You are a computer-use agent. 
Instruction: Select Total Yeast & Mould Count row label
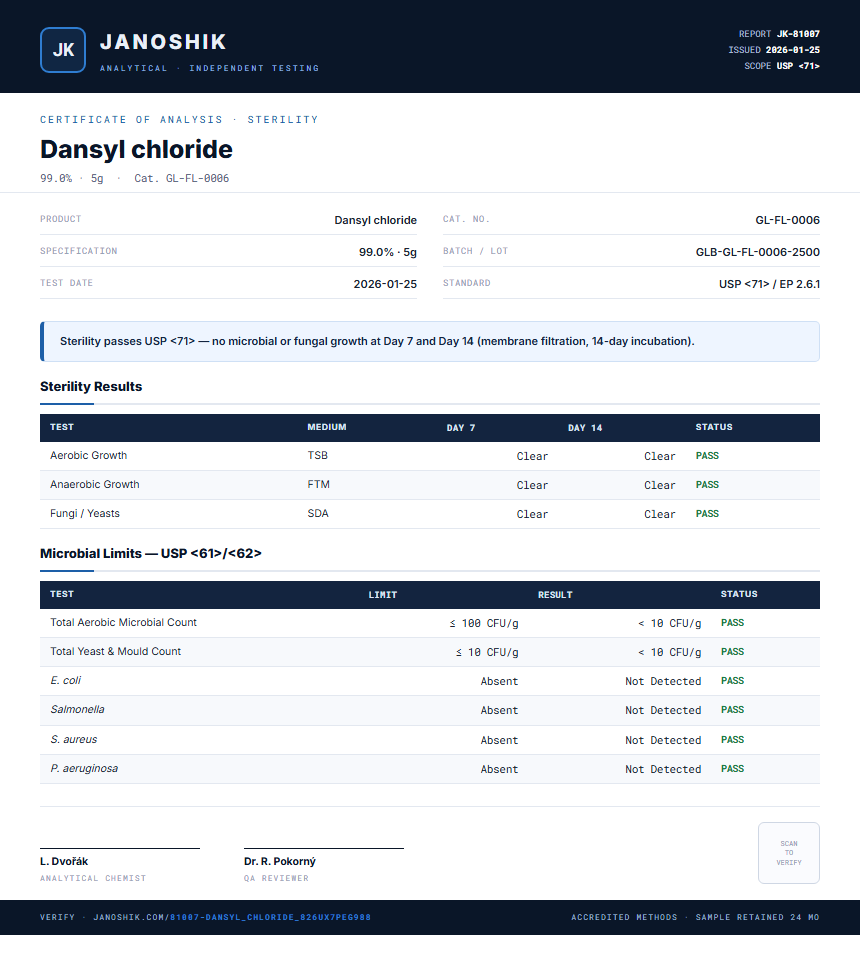click(x=115, y=651)
